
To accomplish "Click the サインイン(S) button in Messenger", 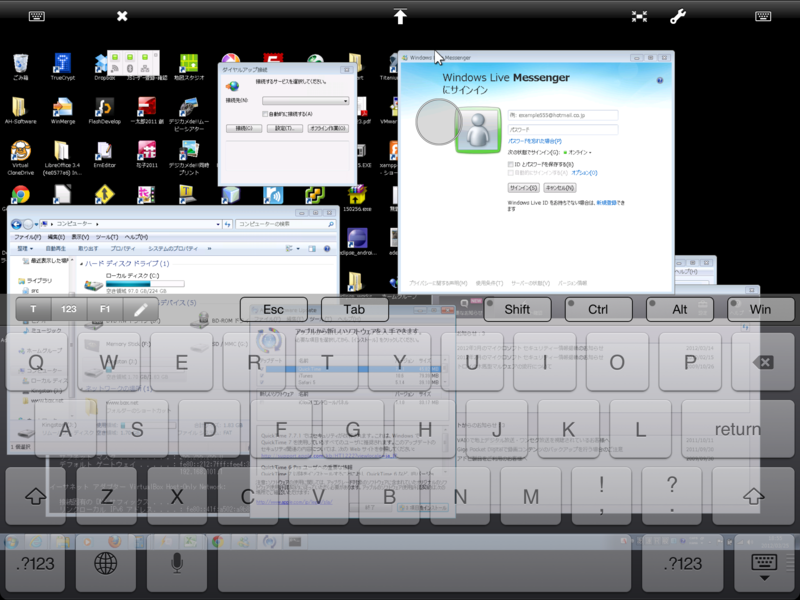I will coord(523,188).
